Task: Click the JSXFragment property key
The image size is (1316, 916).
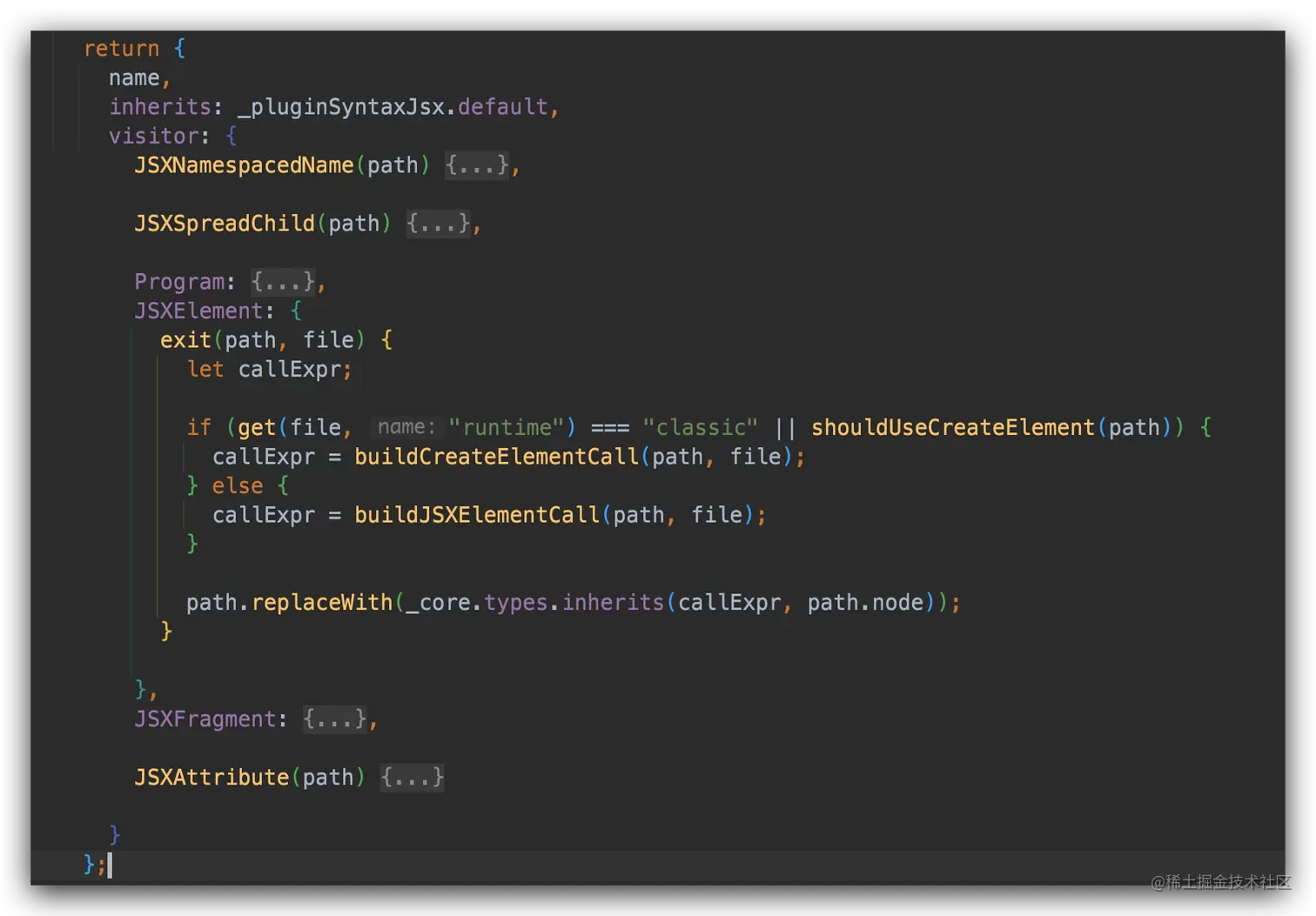Action: (205, 719)
